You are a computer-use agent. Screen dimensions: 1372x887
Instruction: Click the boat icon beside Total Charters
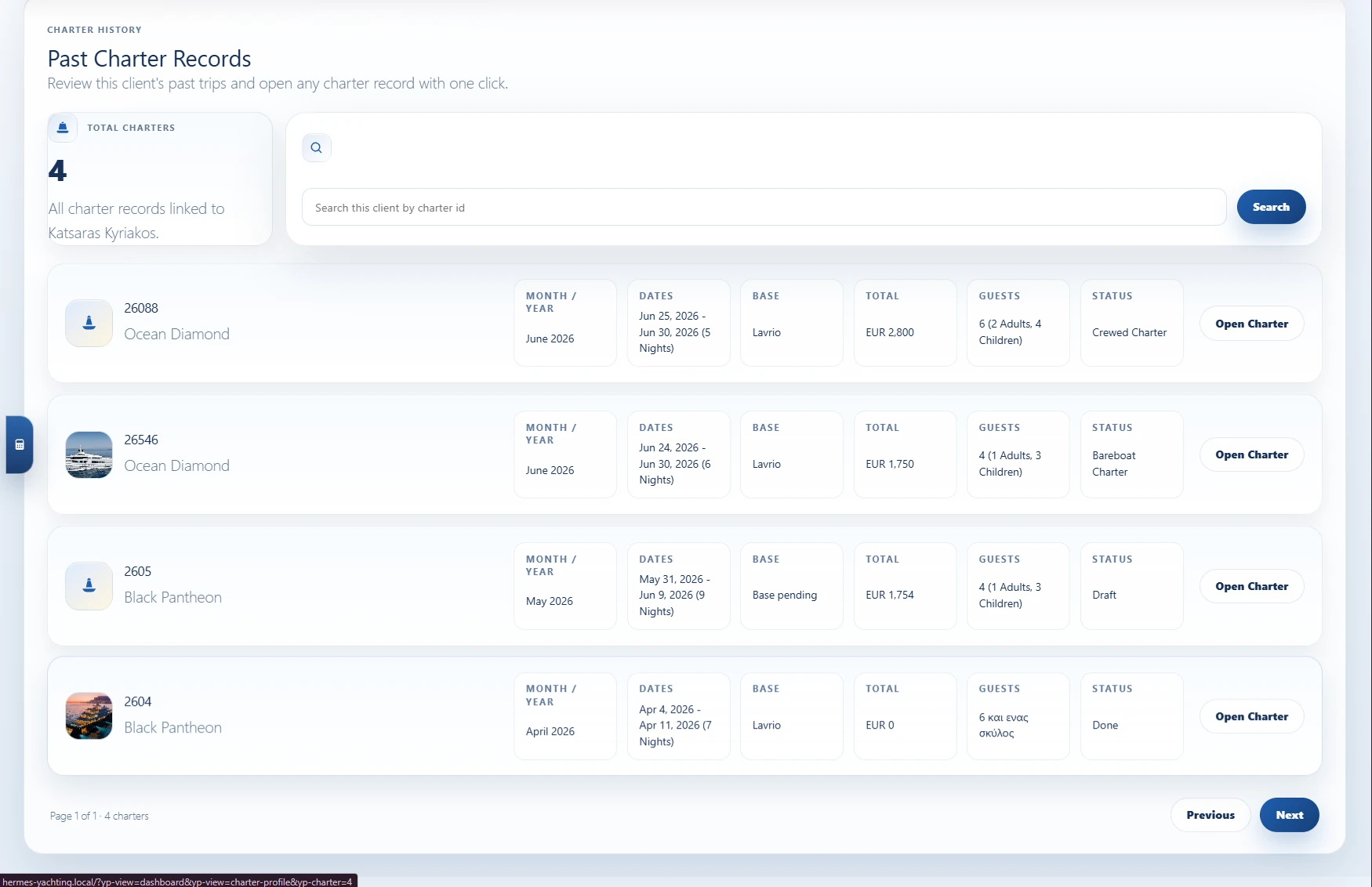(63, 128)
